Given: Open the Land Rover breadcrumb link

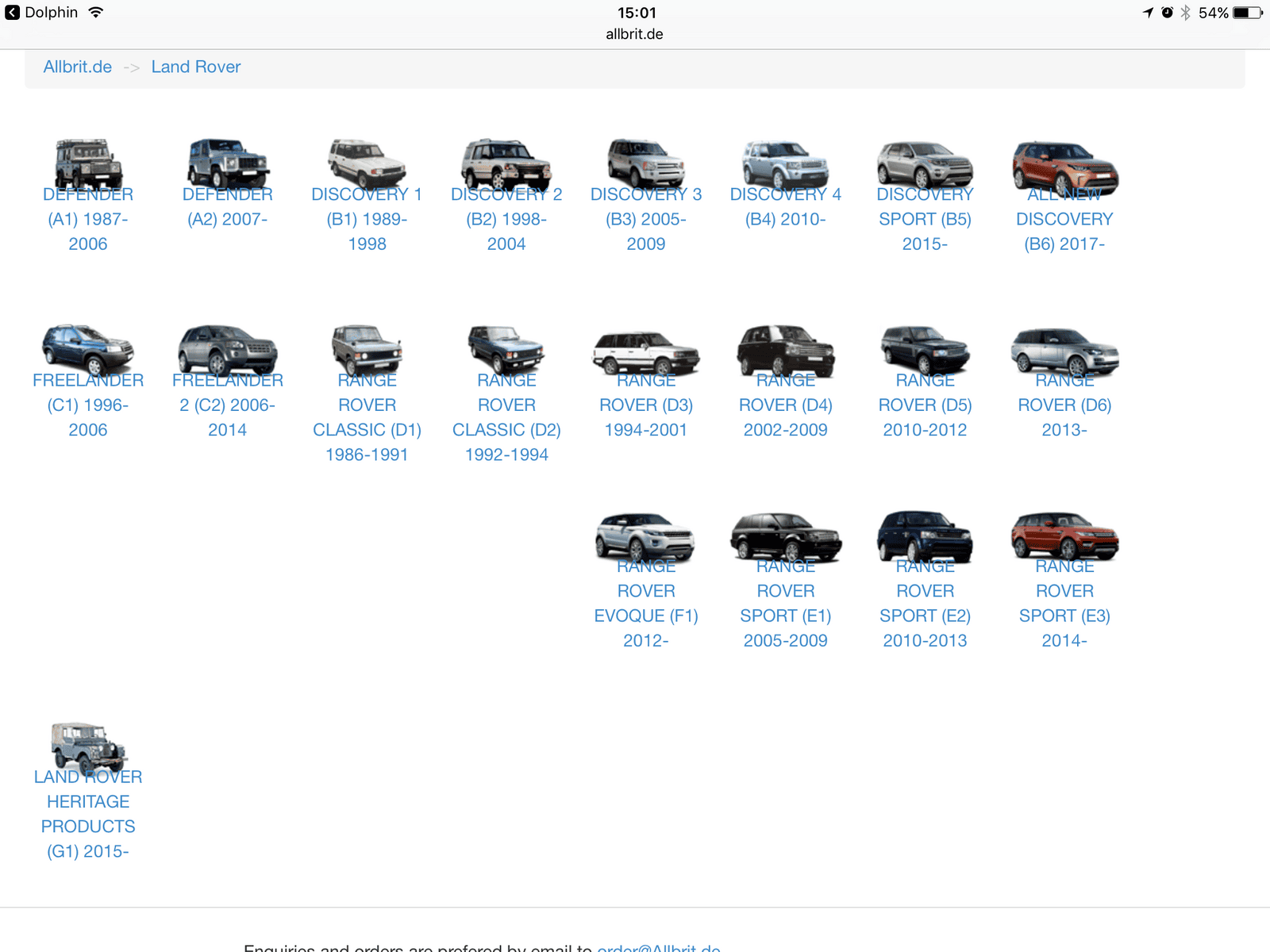Looking at the screenshot, I should click(196, 67).
